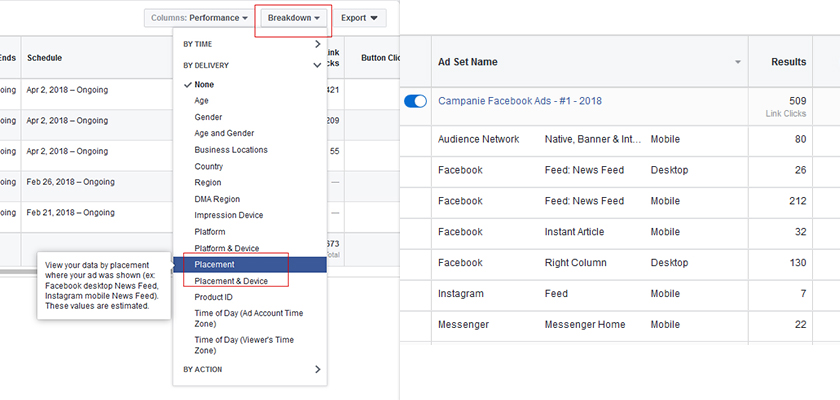Image resolution: width=840 pixels, height=400 pixels.
Task: Toggle the Campanie Facebook Ads ad set switch
Action: 415,101
